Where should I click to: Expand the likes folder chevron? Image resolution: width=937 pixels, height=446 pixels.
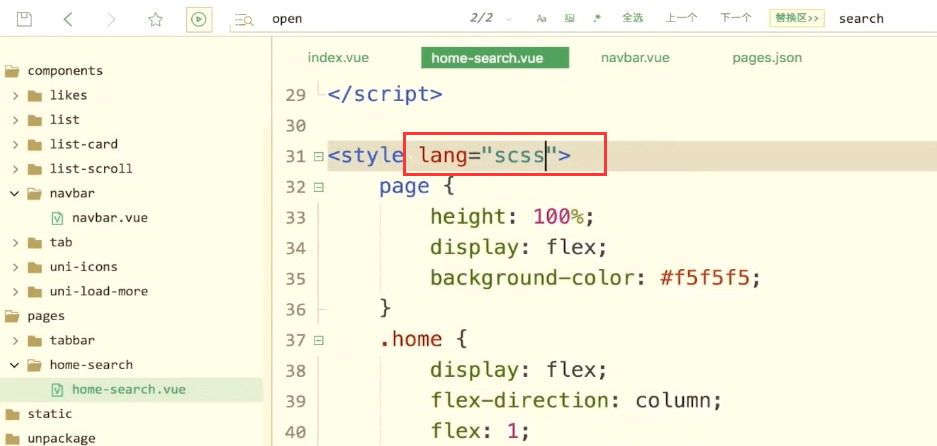coord(16,96)
